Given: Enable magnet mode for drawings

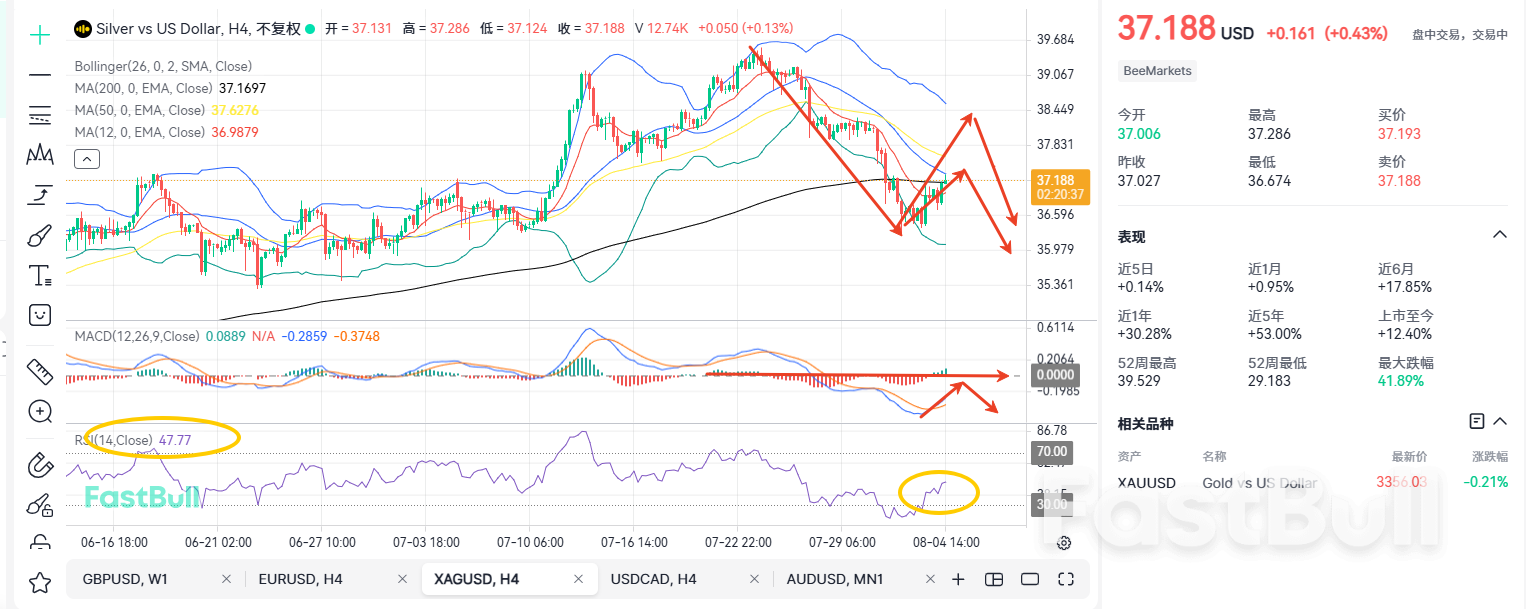Looking at the screenshot, I should click(x=39, y=465).
